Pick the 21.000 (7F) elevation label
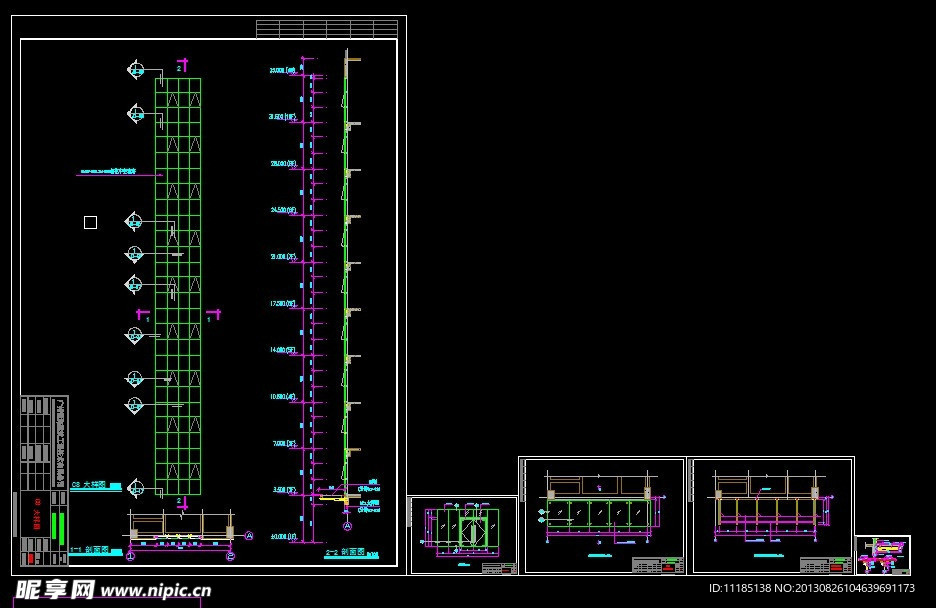Screen dimensions: 936x608 coord(283,257)
